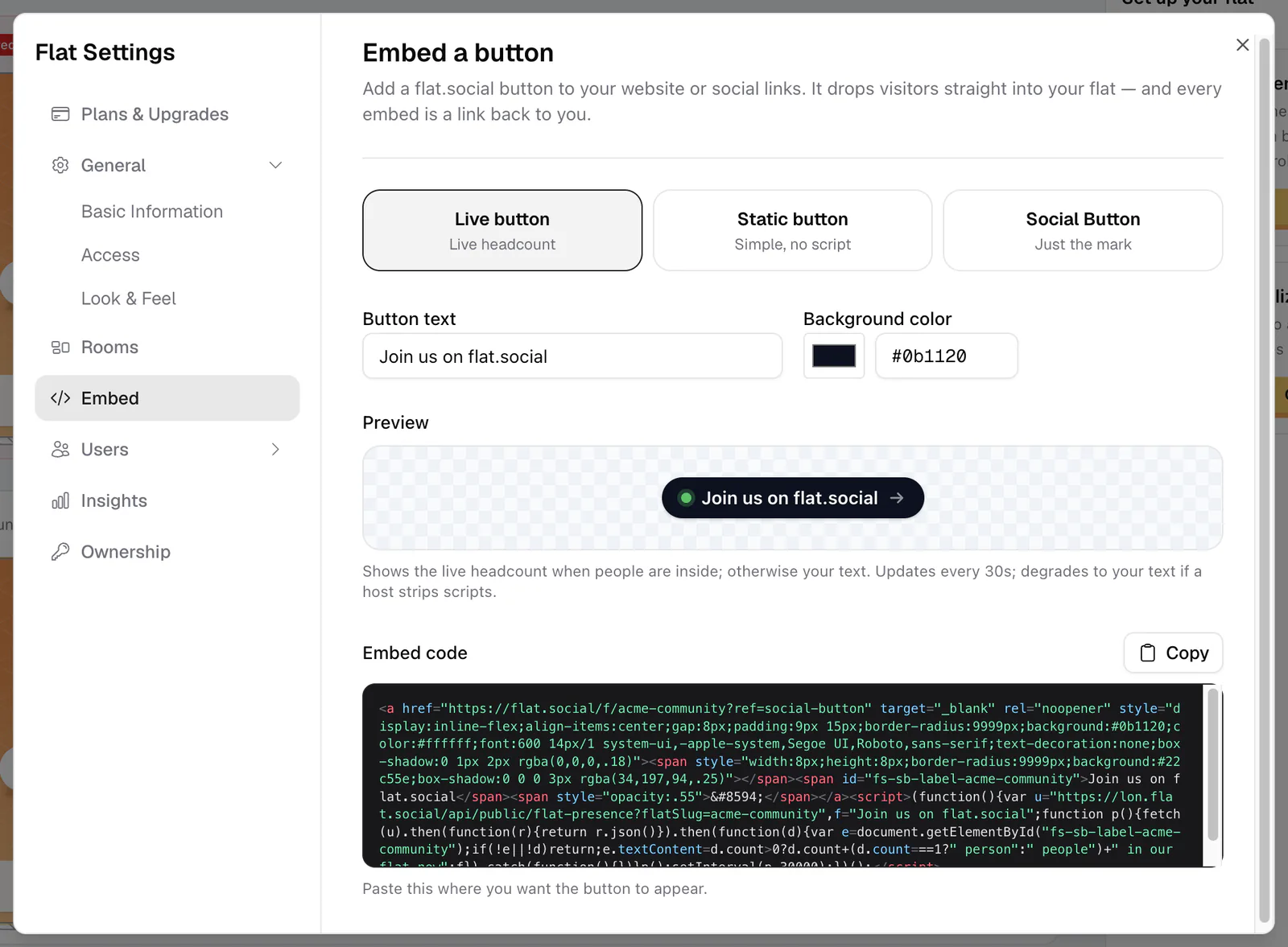Click the #0b1120 hex color field
The height and width of the screenshot is (947, 1288).
coord(947,356)
